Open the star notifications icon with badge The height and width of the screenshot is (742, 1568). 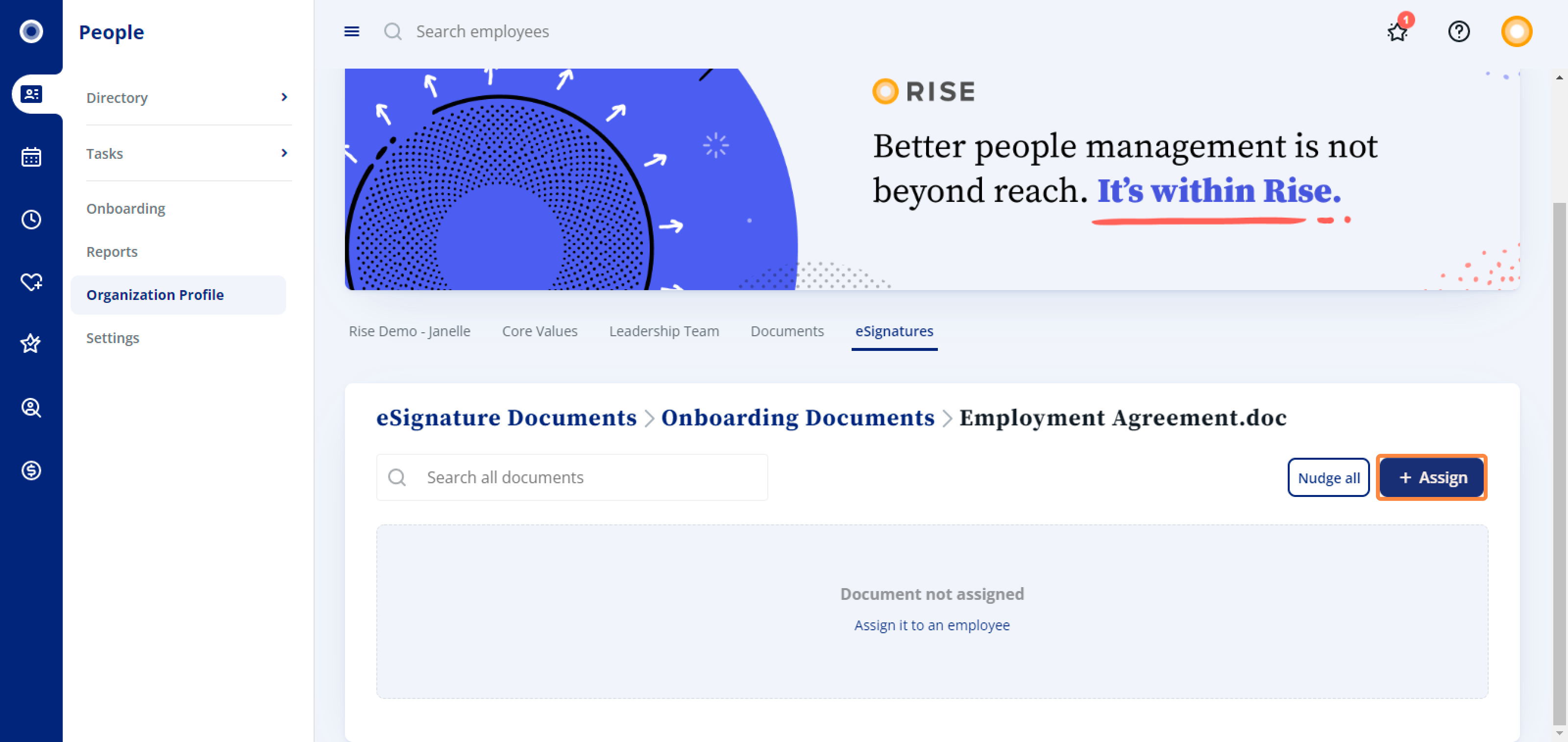pyautogui.click(x=1397, y=31)
